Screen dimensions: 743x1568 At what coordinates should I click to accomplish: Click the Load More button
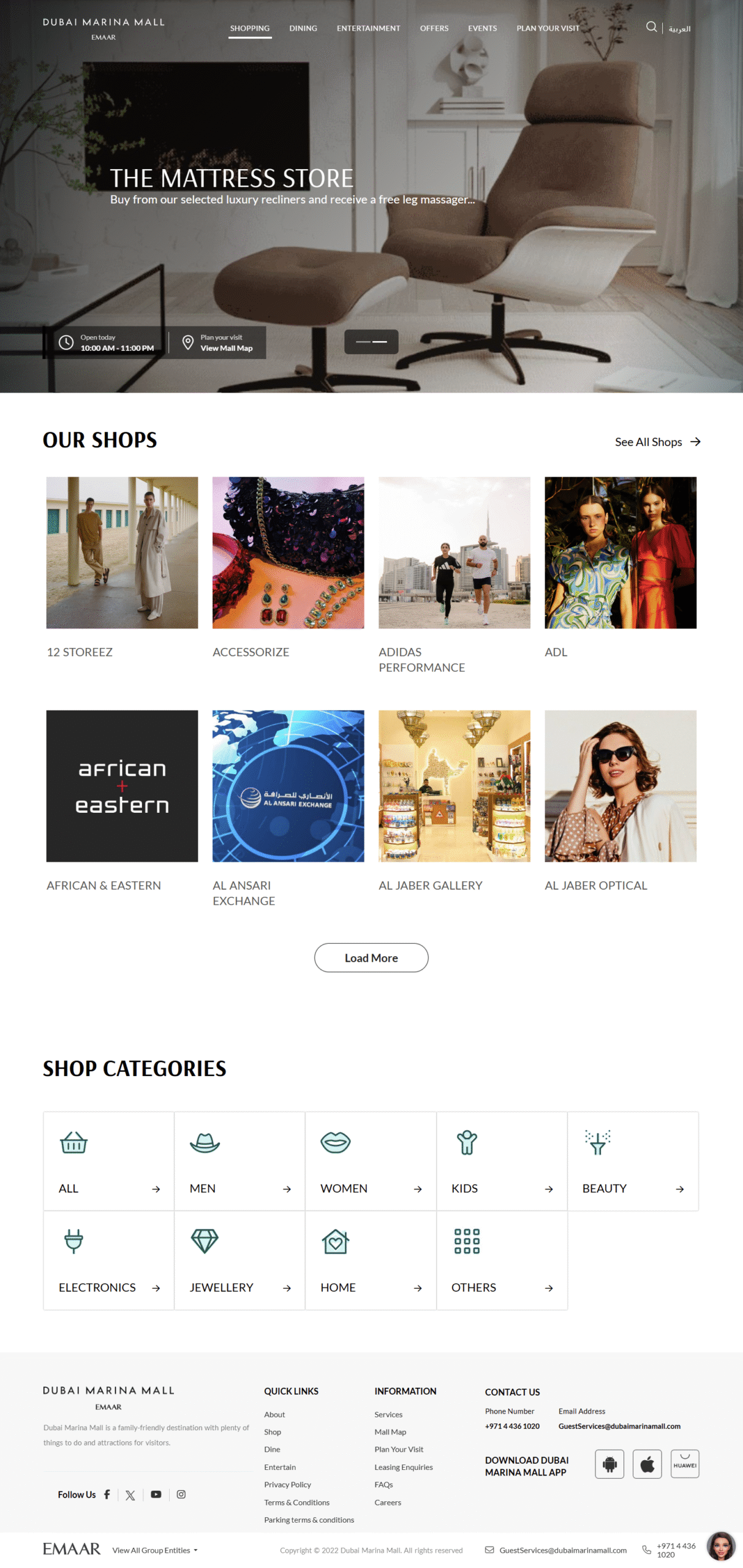click(x=371, y=957)
